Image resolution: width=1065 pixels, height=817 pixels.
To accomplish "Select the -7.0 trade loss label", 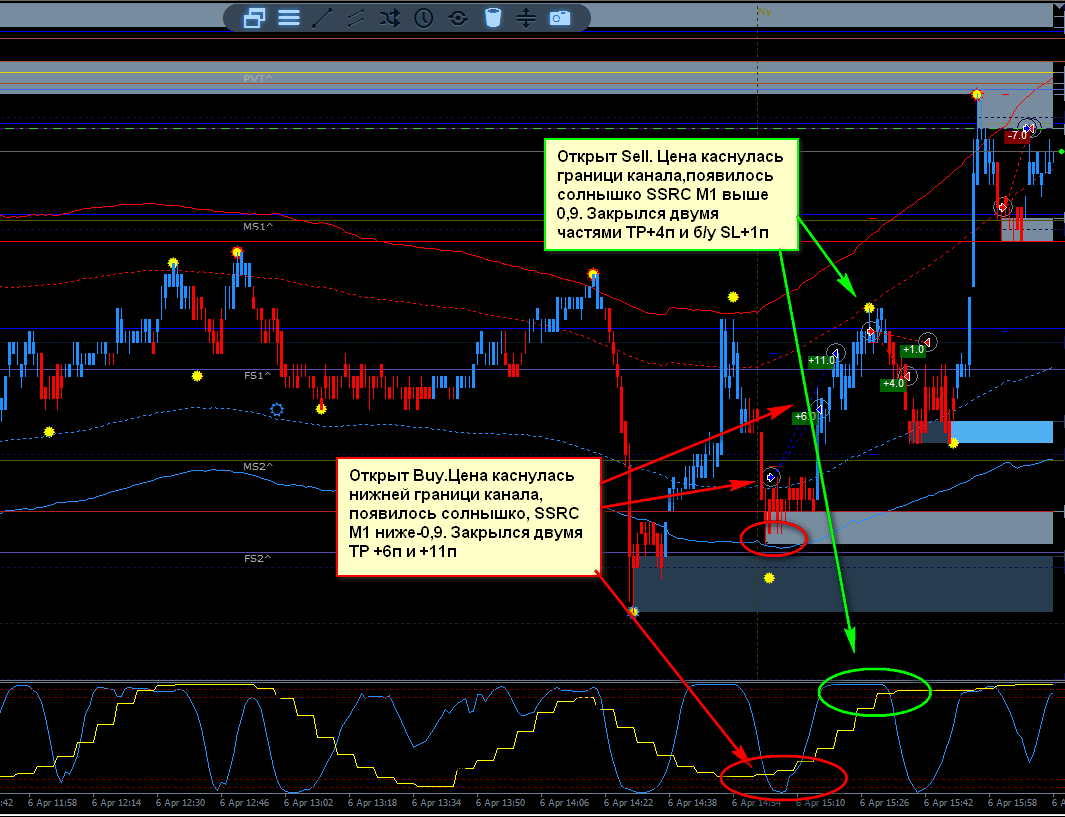I will click(1016, 135).
